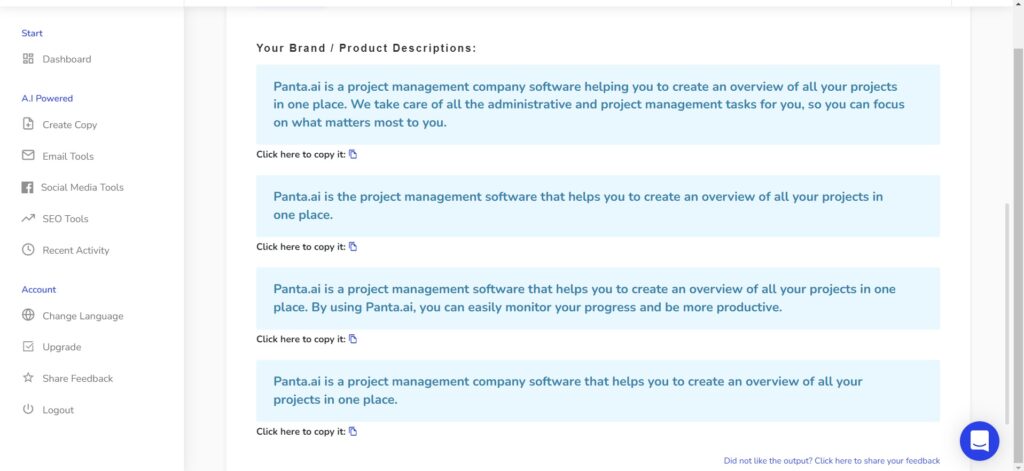Click the share your feedback link
The image size is (1024, 471).
click(x=831, y=461)
